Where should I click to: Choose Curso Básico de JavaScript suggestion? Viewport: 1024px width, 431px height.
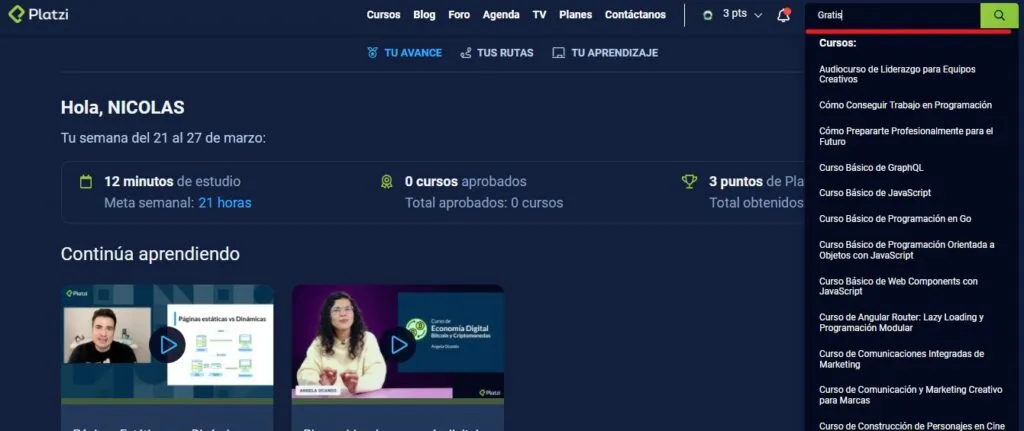tap(875, 193)
